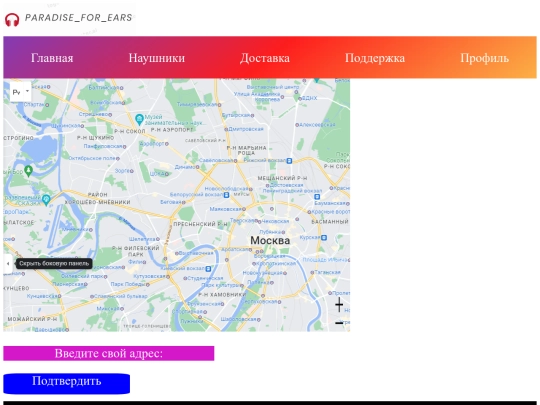The image size is (540, 405).
Task: Click the Дмитровская metro label
Action: point(246,129)
